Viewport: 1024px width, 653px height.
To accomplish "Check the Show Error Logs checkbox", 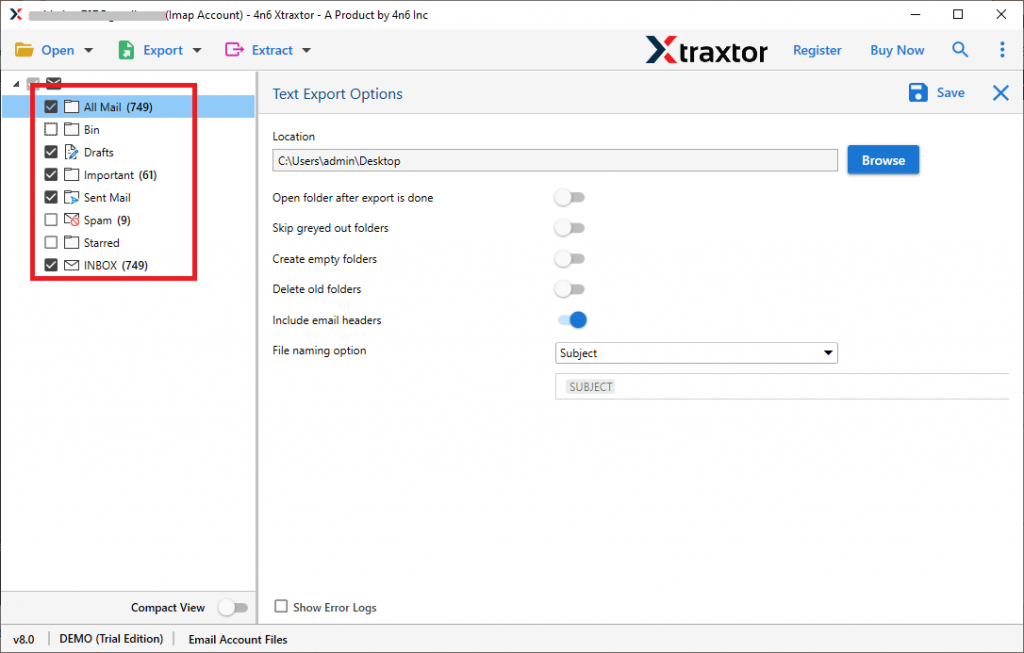I will coord(281,607).
